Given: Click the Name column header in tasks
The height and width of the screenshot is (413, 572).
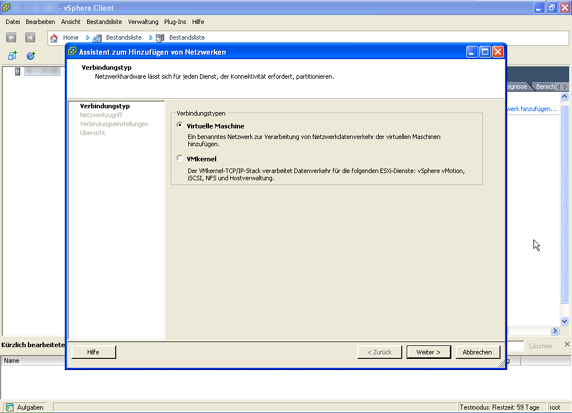Looking at the screenshot, I should (x=33, y=361).
